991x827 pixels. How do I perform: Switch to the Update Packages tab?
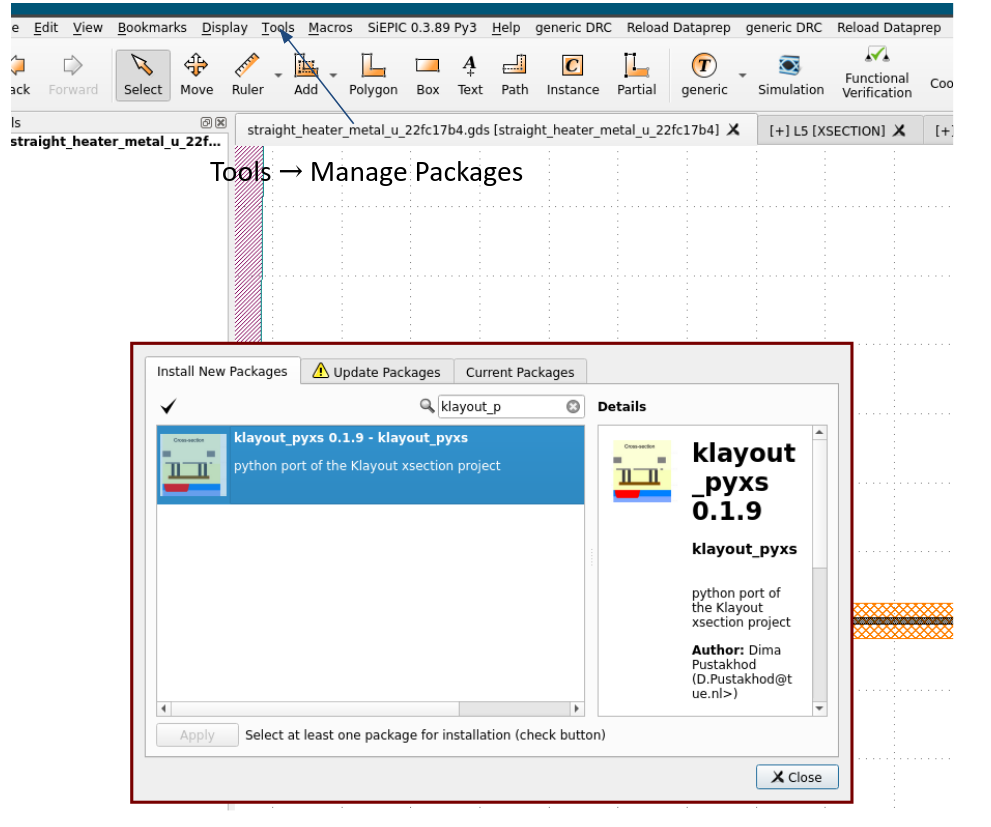tap(376, 372)
